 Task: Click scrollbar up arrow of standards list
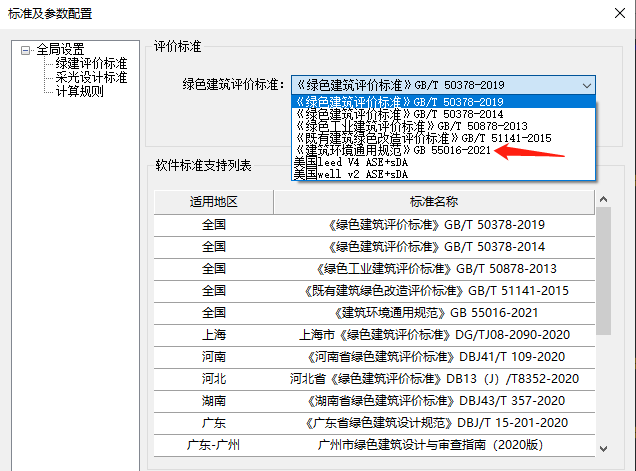pos(604,199)
